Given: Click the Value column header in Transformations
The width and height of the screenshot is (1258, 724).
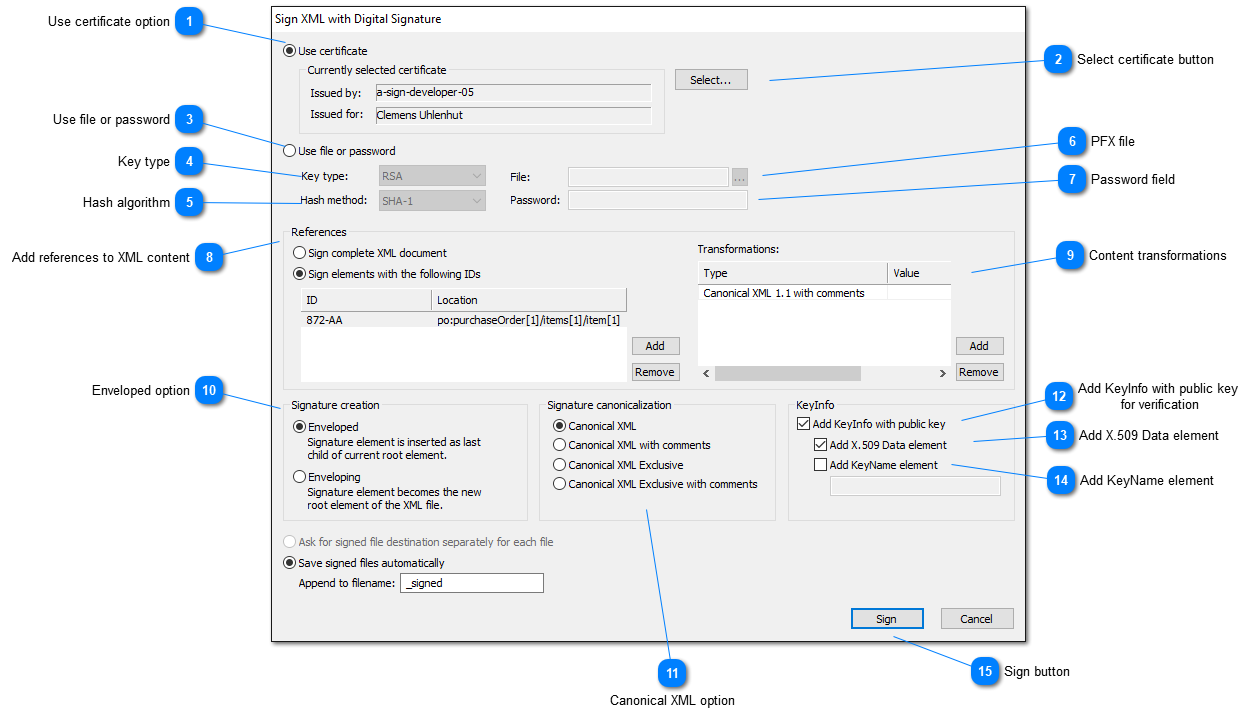Looking at the screenshot, I should (919, 273).
